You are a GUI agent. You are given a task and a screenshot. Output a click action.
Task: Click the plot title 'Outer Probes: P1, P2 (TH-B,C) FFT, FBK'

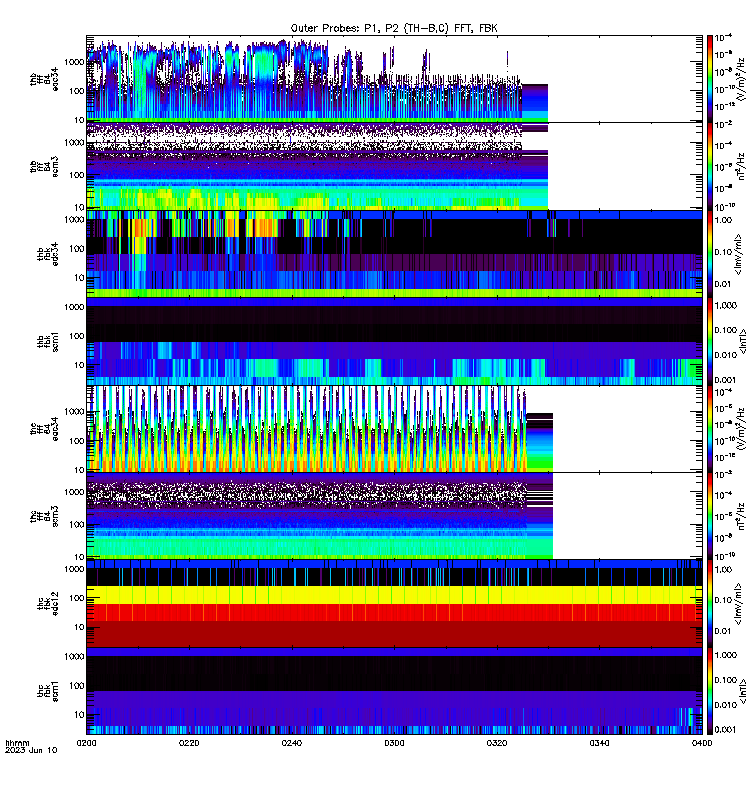(394, 28)
